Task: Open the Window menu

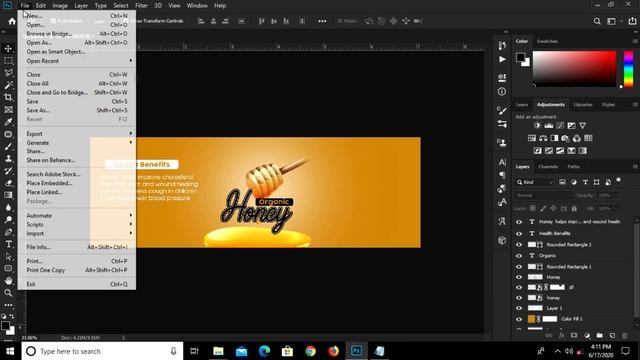Action: (x=197, y=6)
